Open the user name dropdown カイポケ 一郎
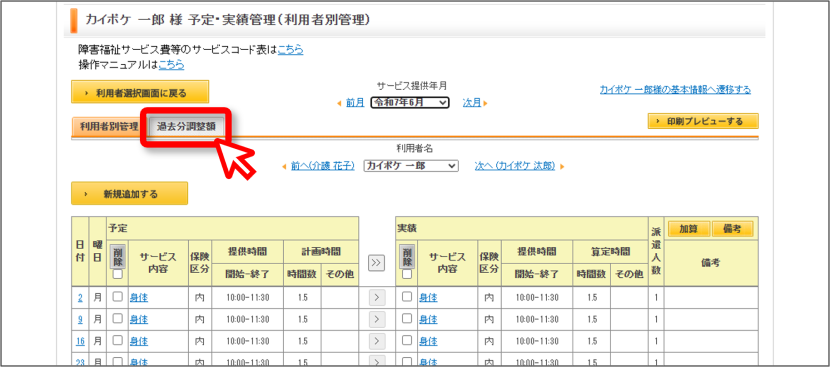This screenshot has height=367, width=830. [x=411, y=166]
